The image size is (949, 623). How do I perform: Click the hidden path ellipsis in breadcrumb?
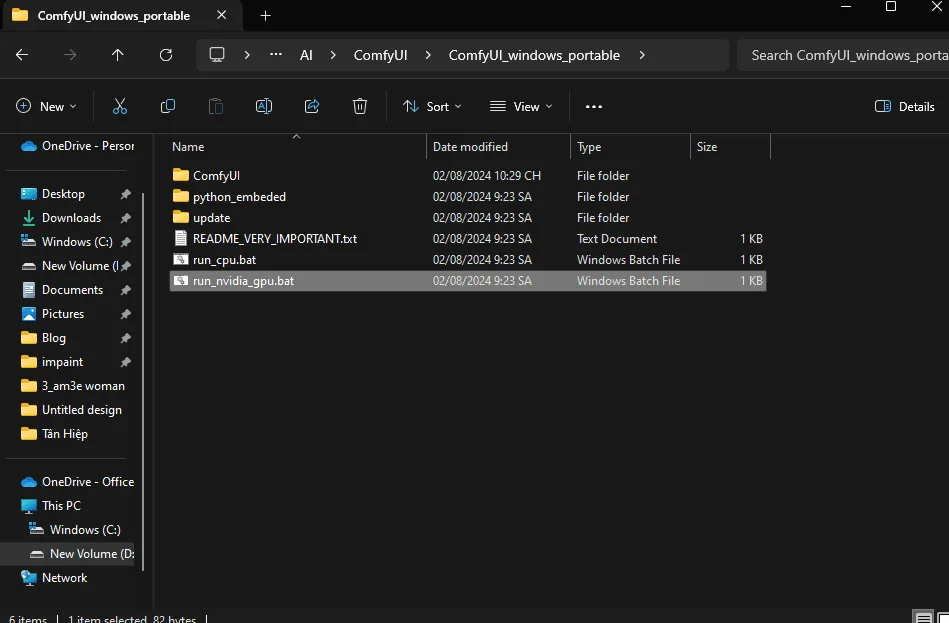coord(276,54)
